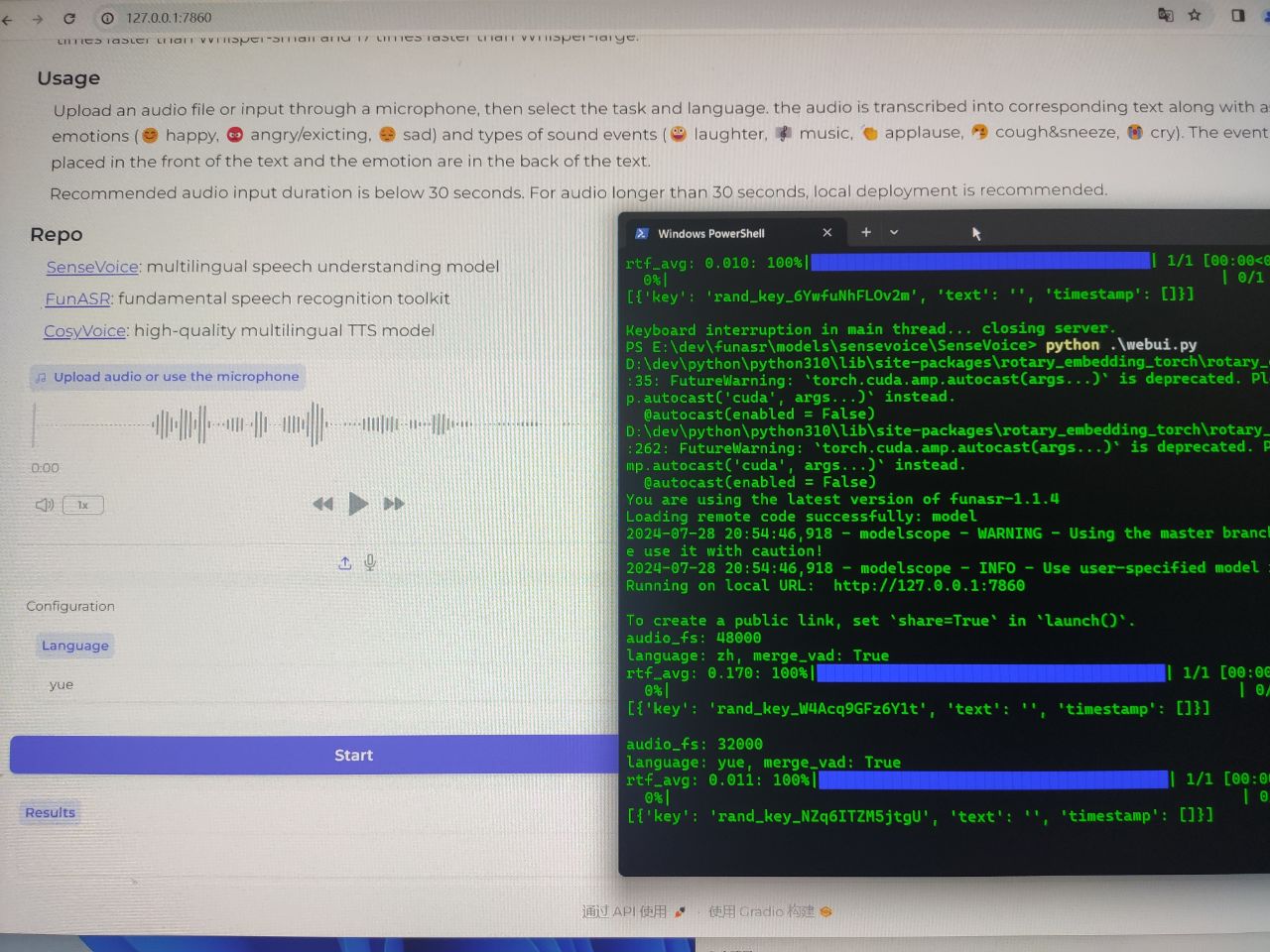Open the CosyVoice repo link
This screenshot has width=1270, height=952.
click(84, 331)
